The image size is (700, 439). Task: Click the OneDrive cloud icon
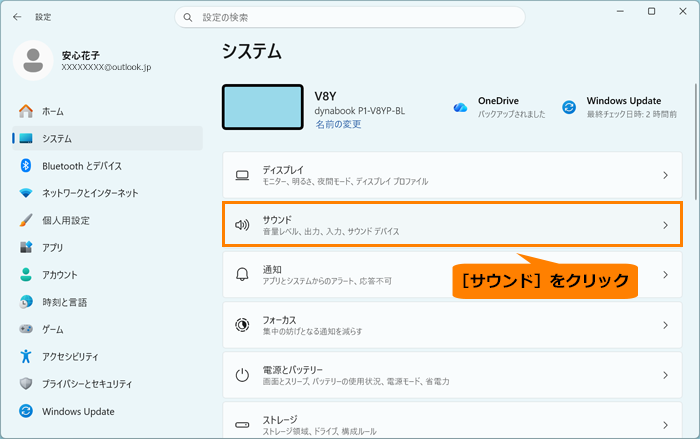[460, 108]
